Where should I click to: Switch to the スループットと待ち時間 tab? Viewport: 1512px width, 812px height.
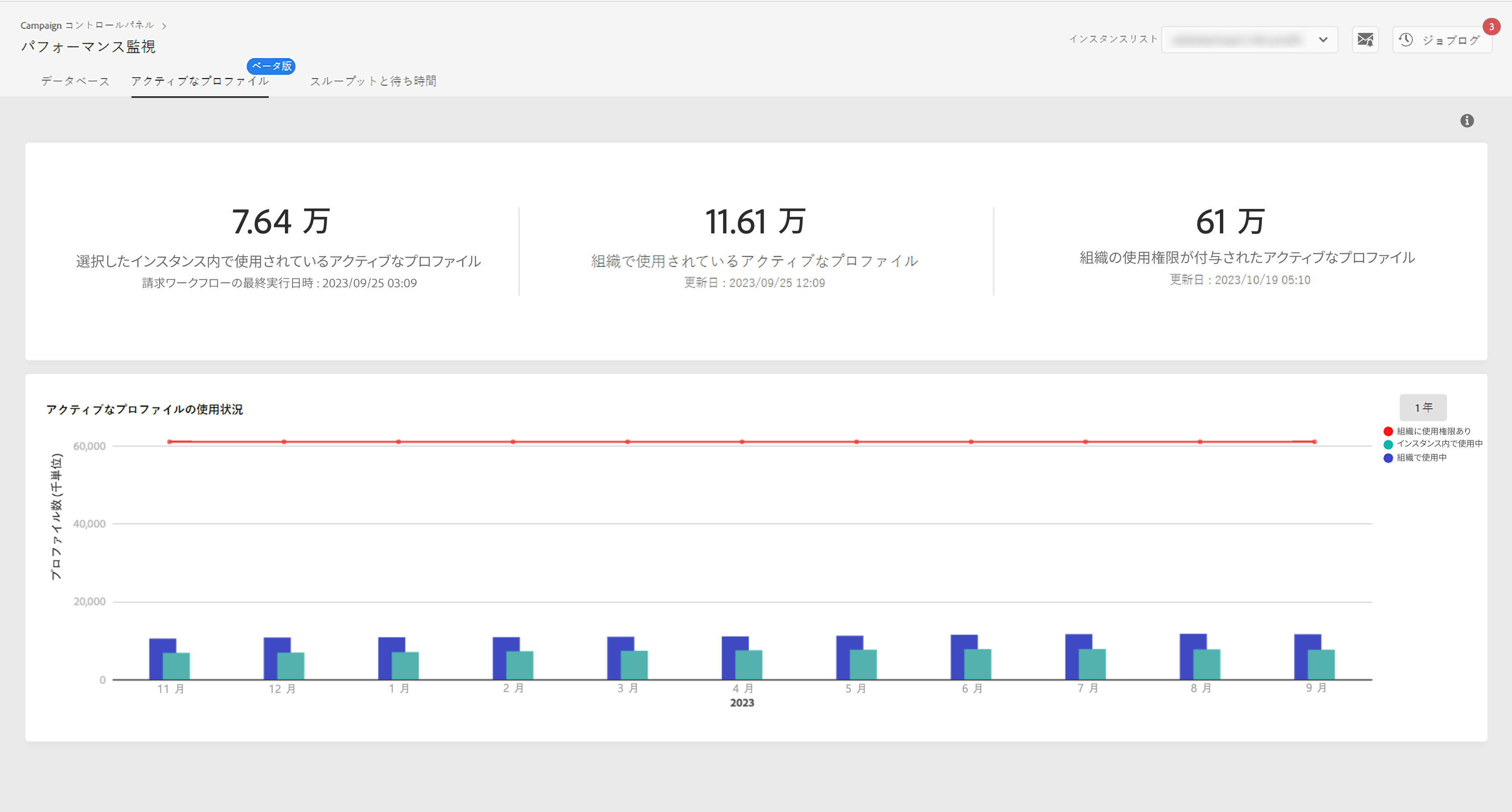pos(373,81)
